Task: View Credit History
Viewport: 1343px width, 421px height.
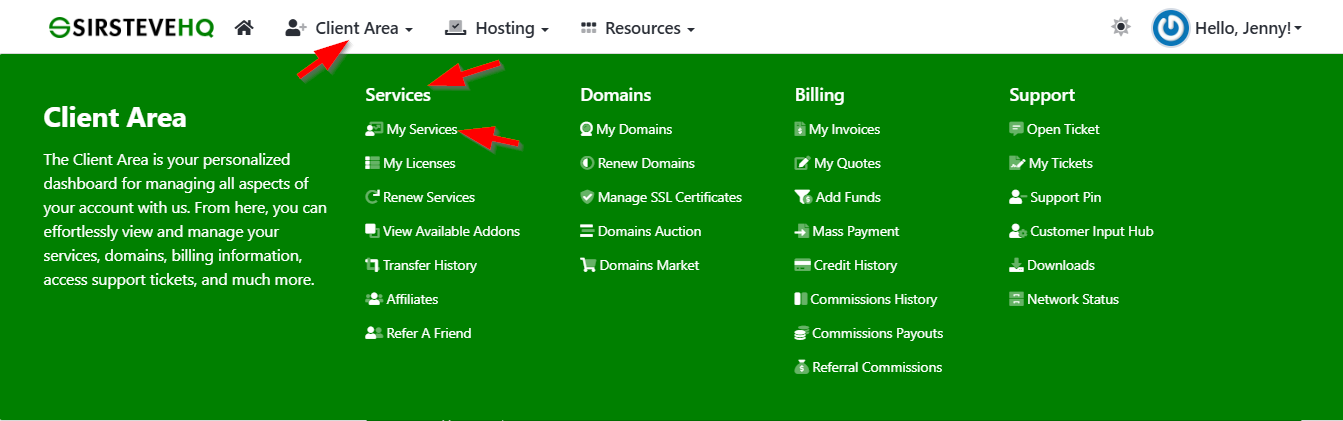Action: coord(856,265)
